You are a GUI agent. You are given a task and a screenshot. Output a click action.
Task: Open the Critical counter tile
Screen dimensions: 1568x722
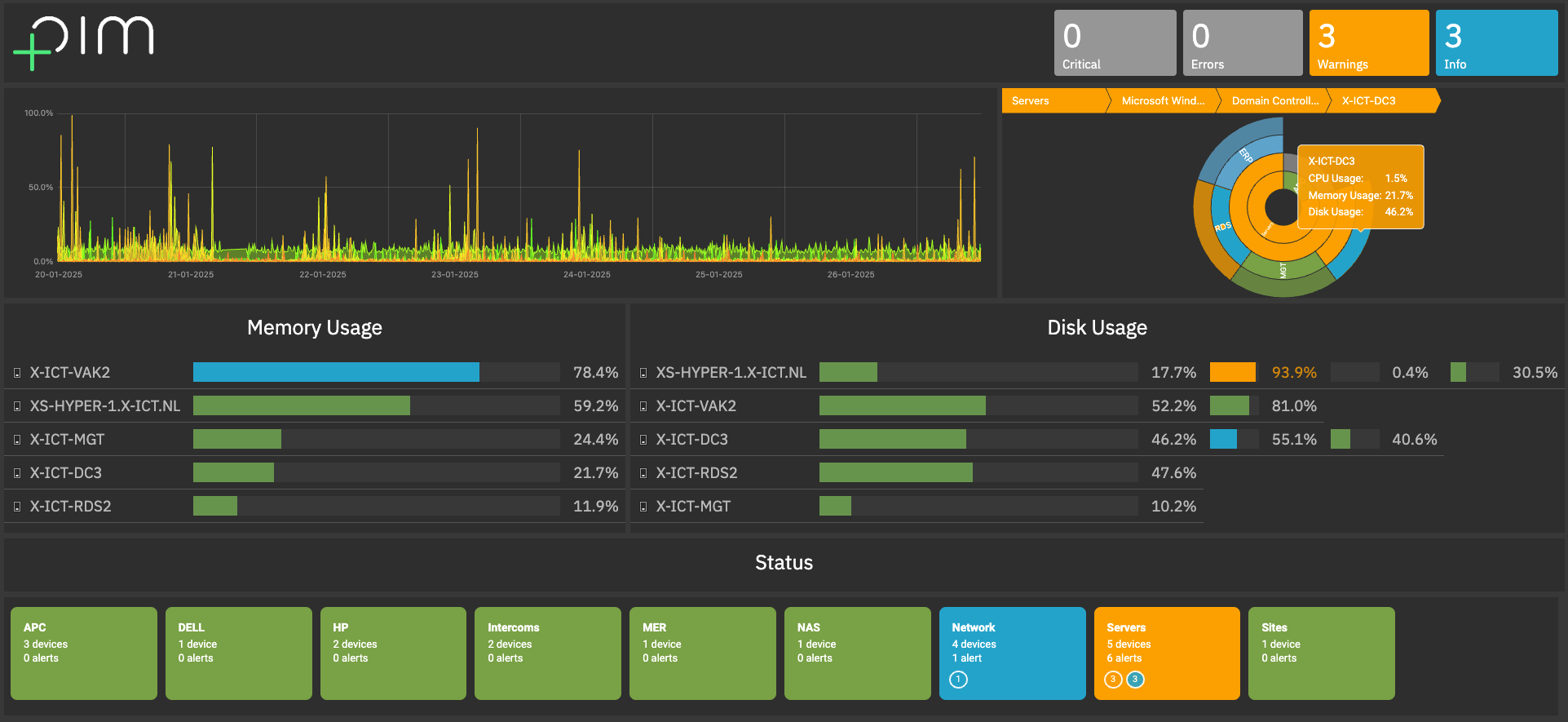pos(1114,43)
